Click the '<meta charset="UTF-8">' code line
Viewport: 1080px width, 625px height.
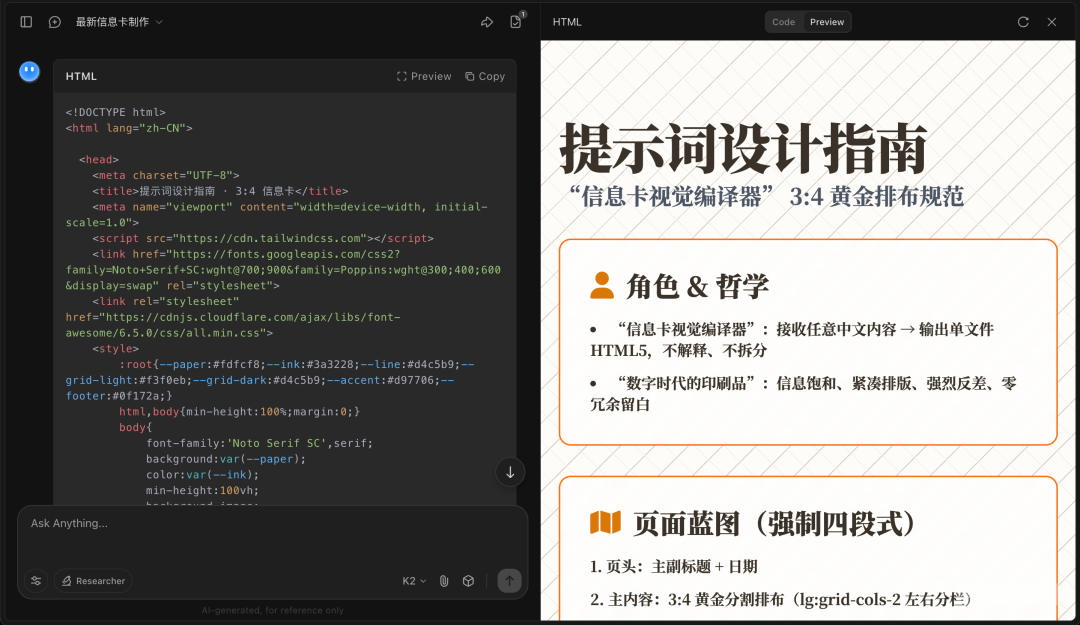166,176
